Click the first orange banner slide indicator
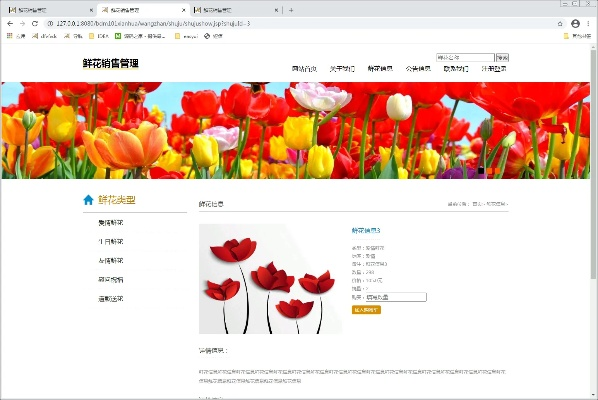This screenshot has height=400, width=598. (x=489, y=171)
